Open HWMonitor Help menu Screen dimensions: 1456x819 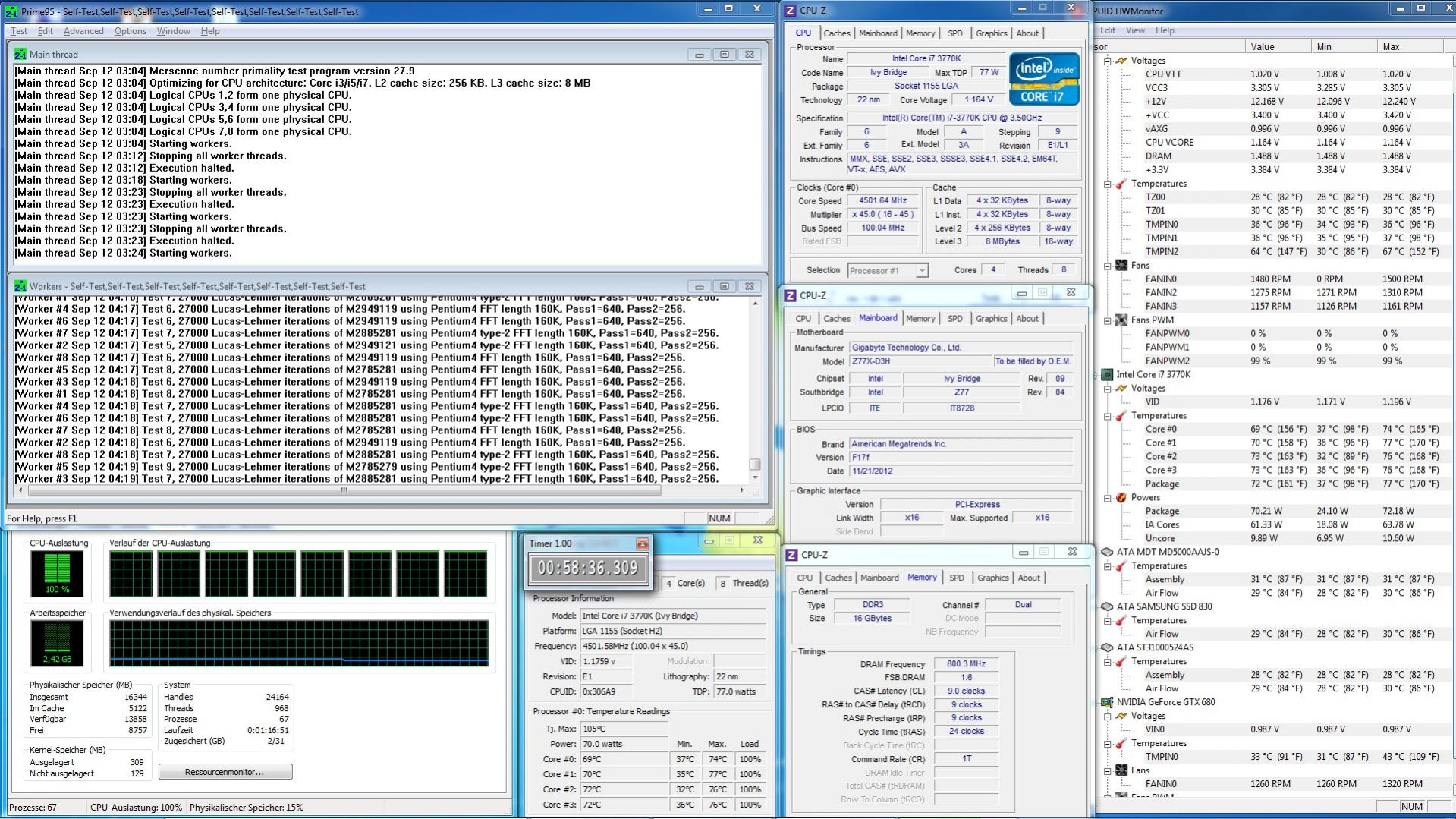pyautogui.click(x=1165, y=30)
